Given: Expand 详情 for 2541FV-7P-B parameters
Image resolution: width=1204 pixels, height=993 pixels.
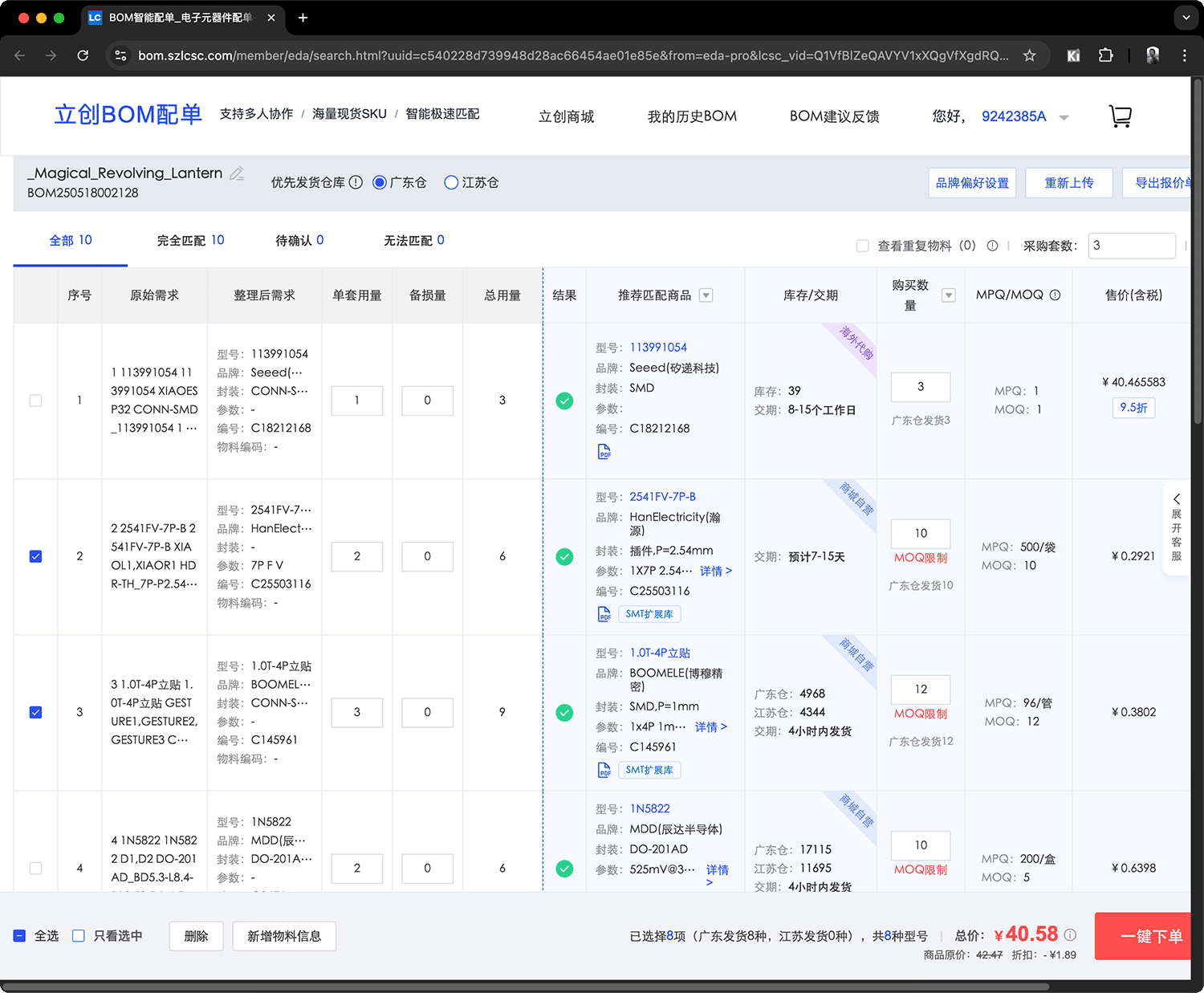Looking at the screenshot, I should pyautogui.click(x=716, y=571).
